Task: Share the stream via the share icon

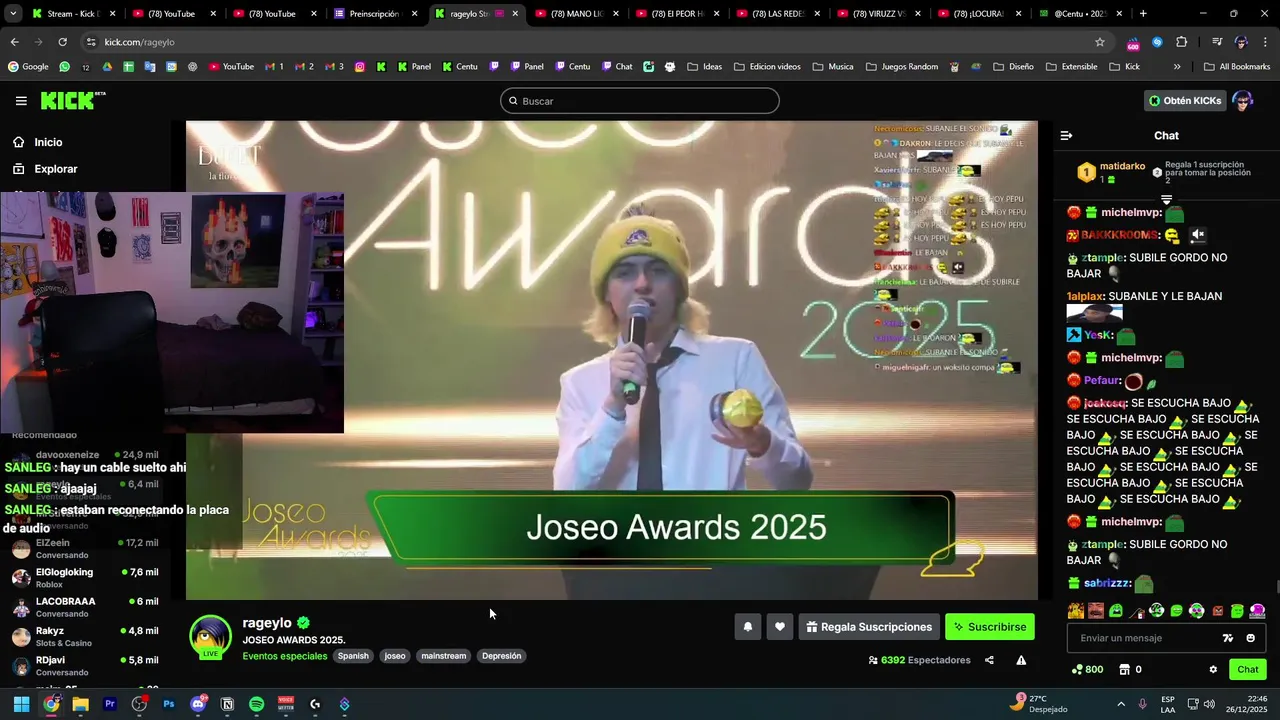Action: click(x=989, y=660)
